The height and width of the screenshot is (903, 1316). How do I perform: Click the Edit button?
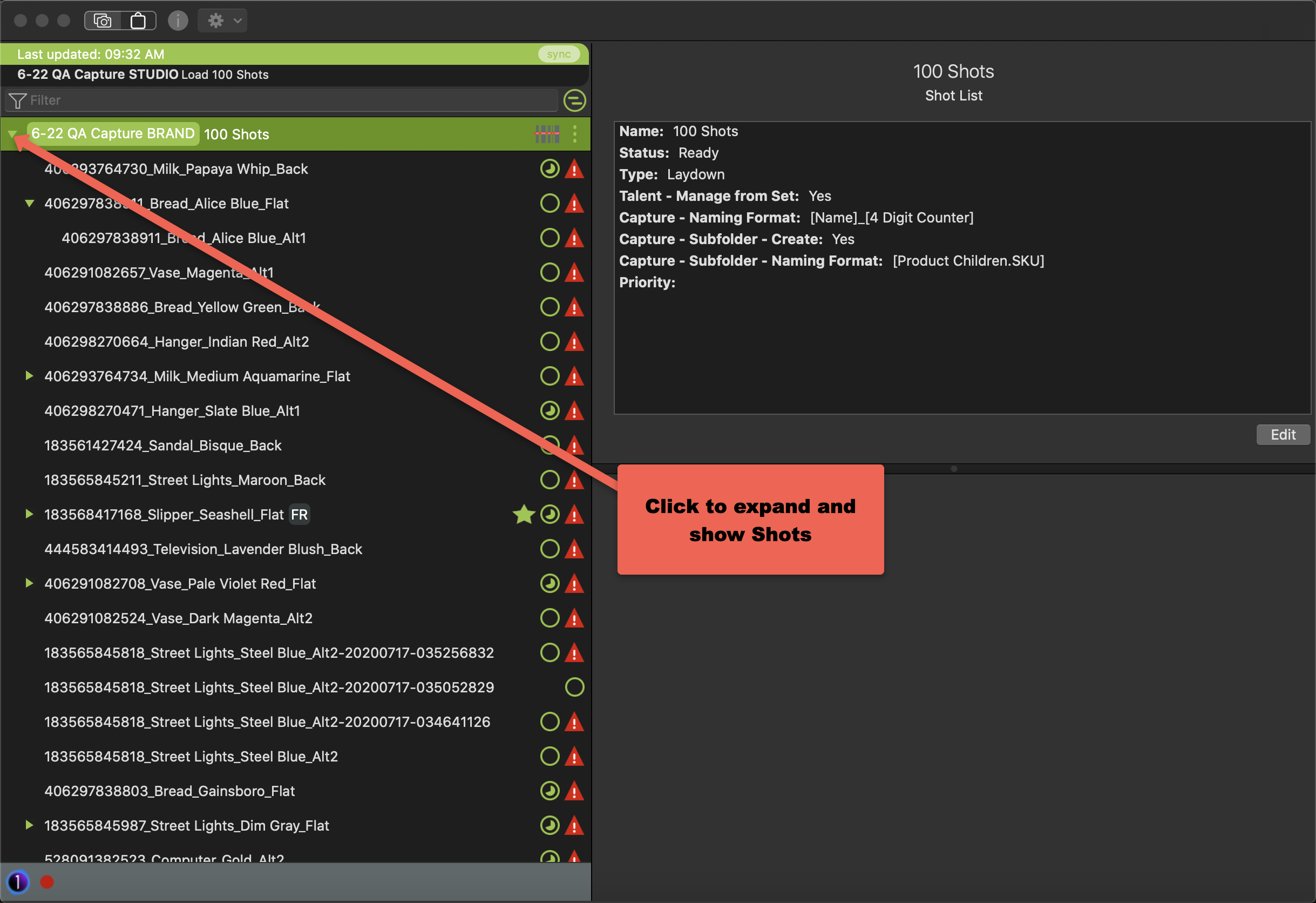[1283, 435]
